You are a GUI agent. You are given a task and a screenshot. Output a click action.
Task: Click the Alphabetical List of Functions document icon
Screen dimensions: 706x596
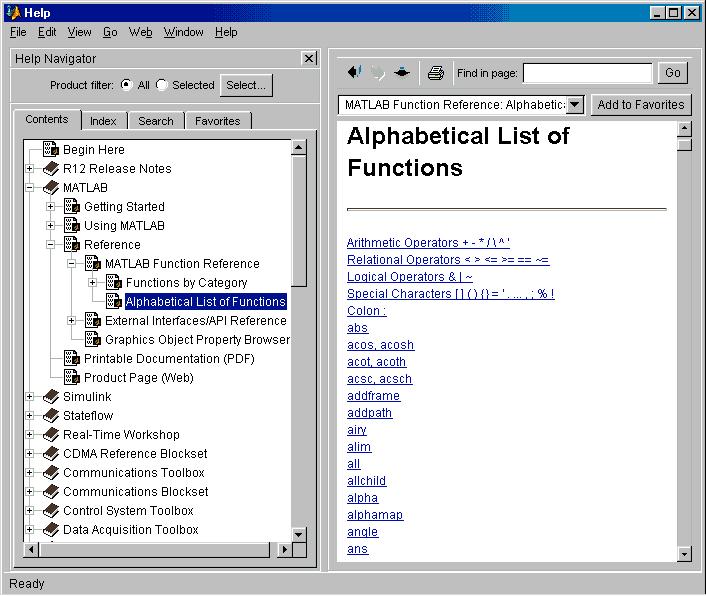(x=114, y=301)
